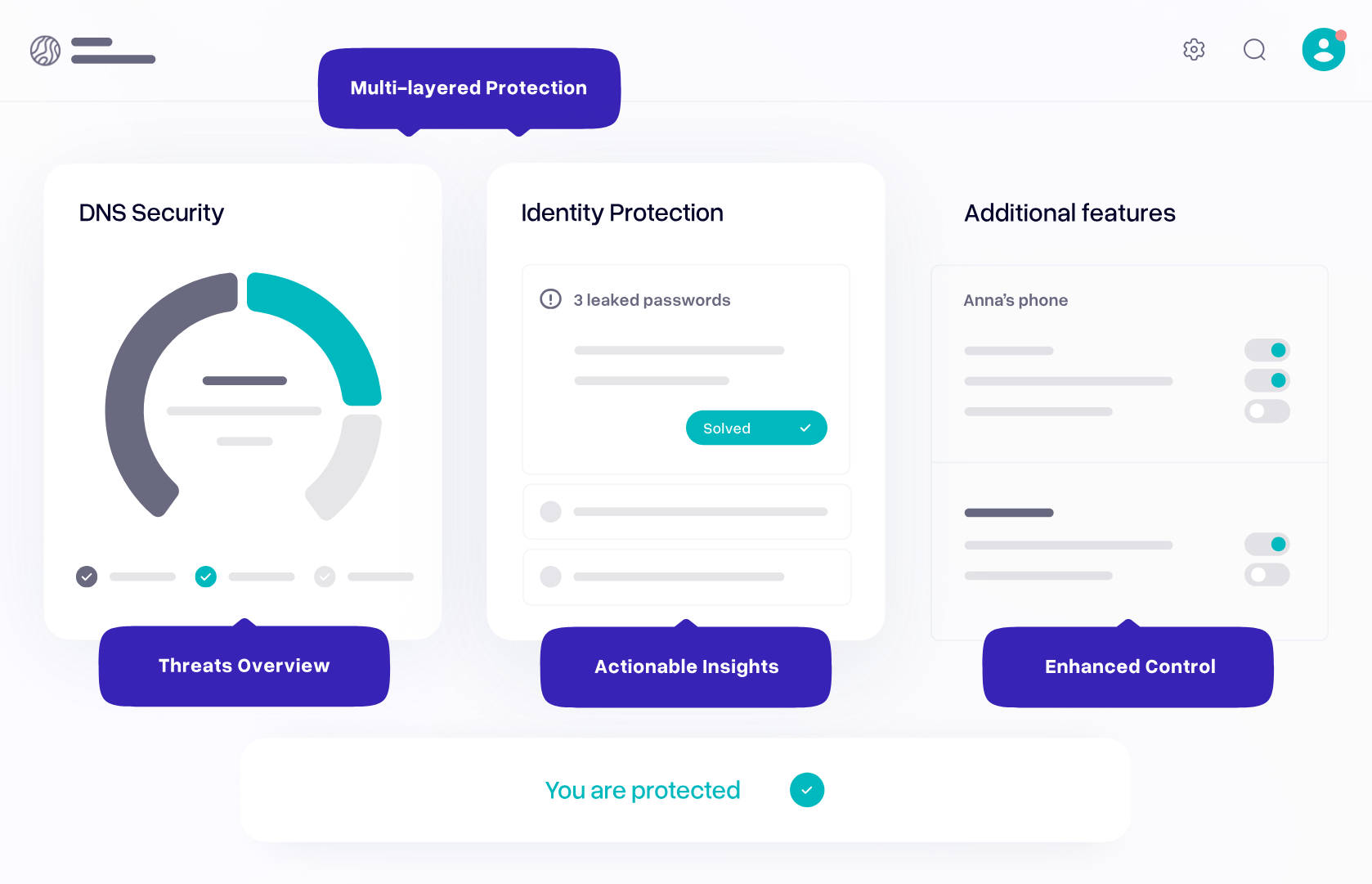The width and height of the screenshot is (1372, 884).
Task: Turn on the bottom-most toggle switch
Action: point(1267,575)
